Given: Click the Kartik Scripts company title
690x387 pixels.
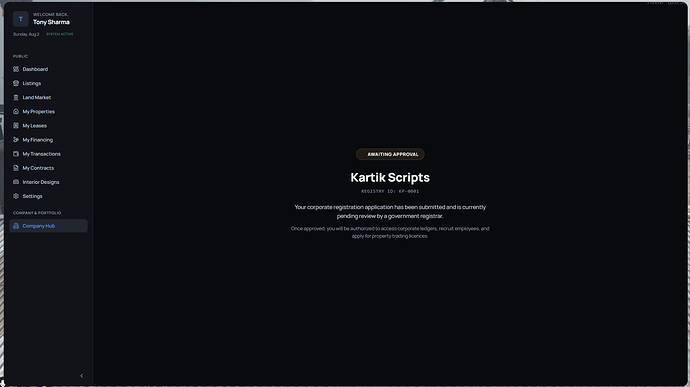Looking at the screenshot, I should click(390, 177).
